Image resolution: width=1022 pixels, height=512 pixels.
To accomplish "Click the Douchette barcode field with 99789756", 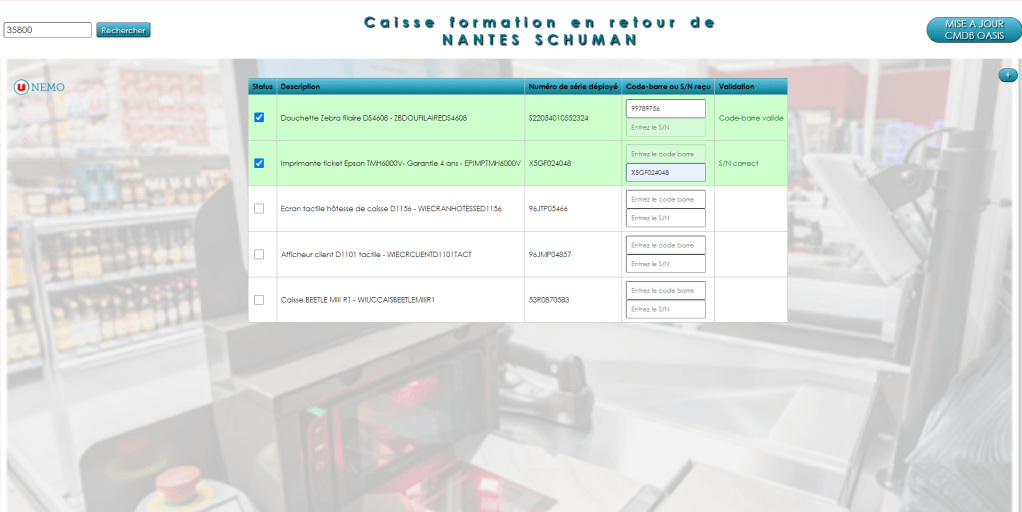I will pyautogui.click(x=665, y=108).
